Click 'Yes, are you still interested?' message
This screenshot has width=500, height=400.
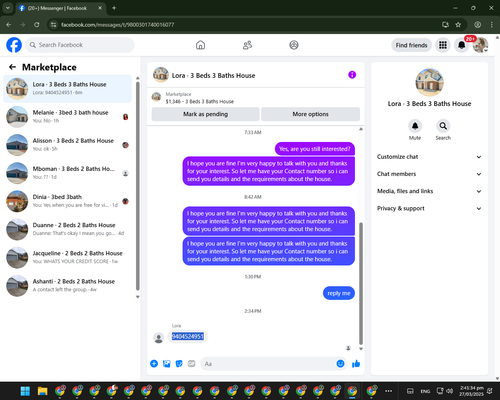coord(315,149)
